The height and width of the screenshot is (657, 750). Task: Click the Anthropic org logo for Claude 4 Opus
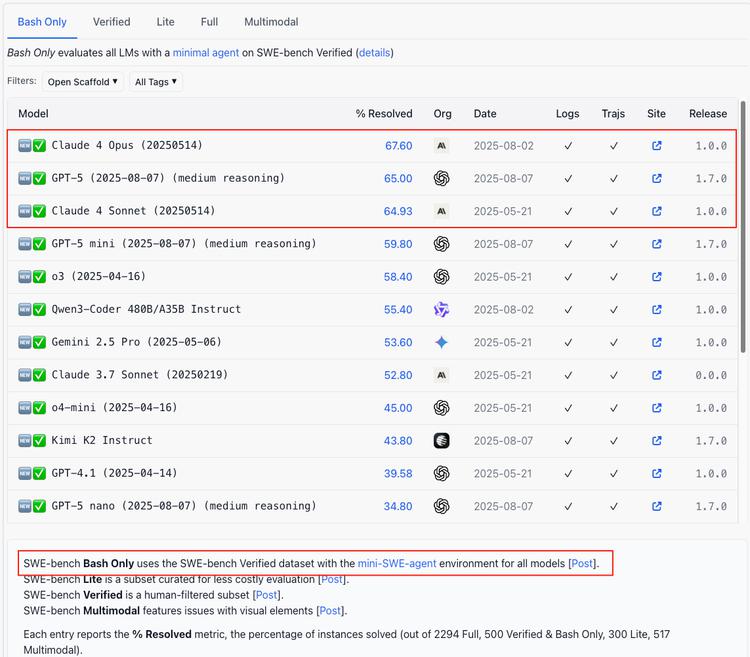click(x=442, y=146)
